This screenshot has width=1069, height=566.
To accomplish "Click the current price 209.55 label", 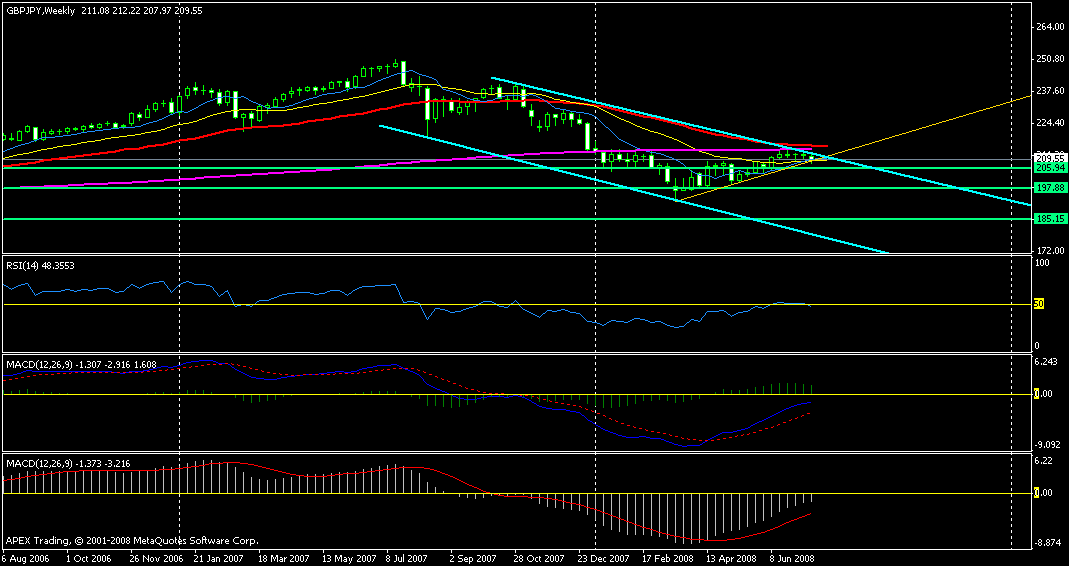I will [x=1047, y=158].
